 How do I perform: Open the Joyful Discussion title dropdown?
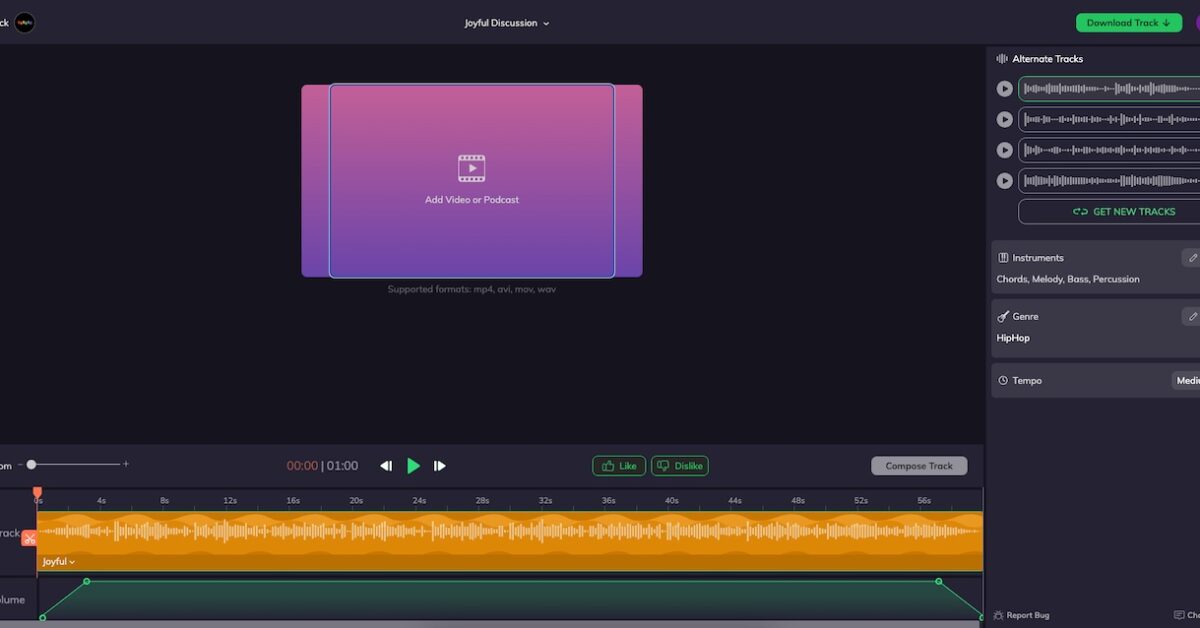(x=507, y=23)
